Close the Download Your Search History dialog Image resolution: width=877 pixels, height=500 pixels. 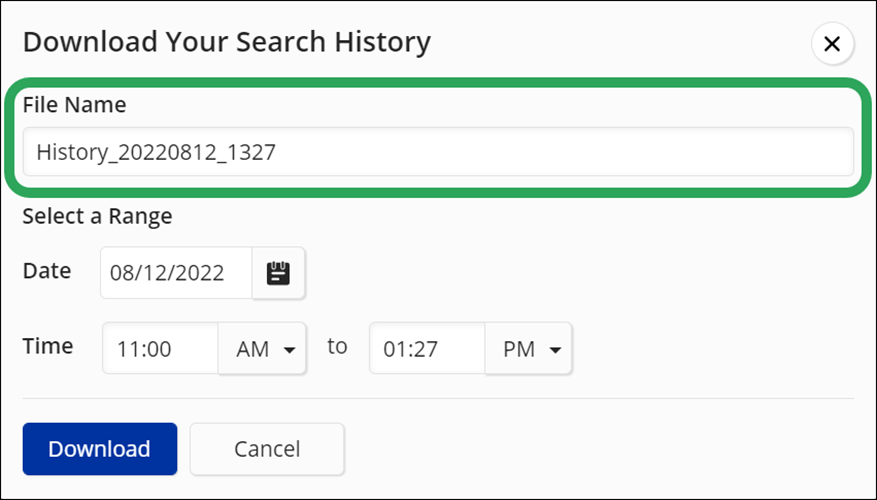832,44
